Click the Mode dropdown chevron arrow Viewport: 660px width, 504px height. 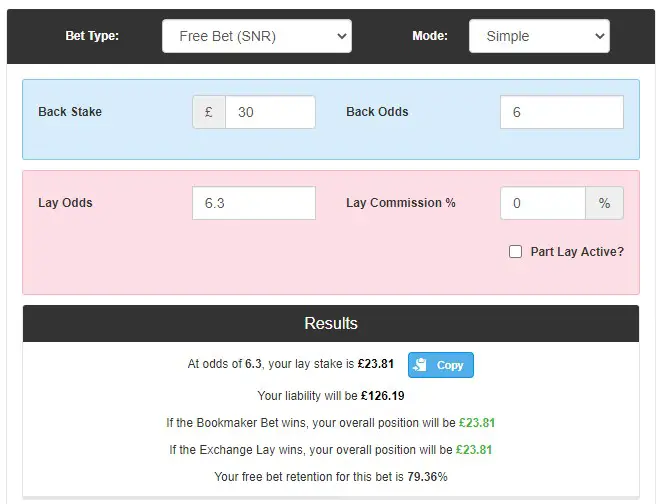[x=599, y=36]
